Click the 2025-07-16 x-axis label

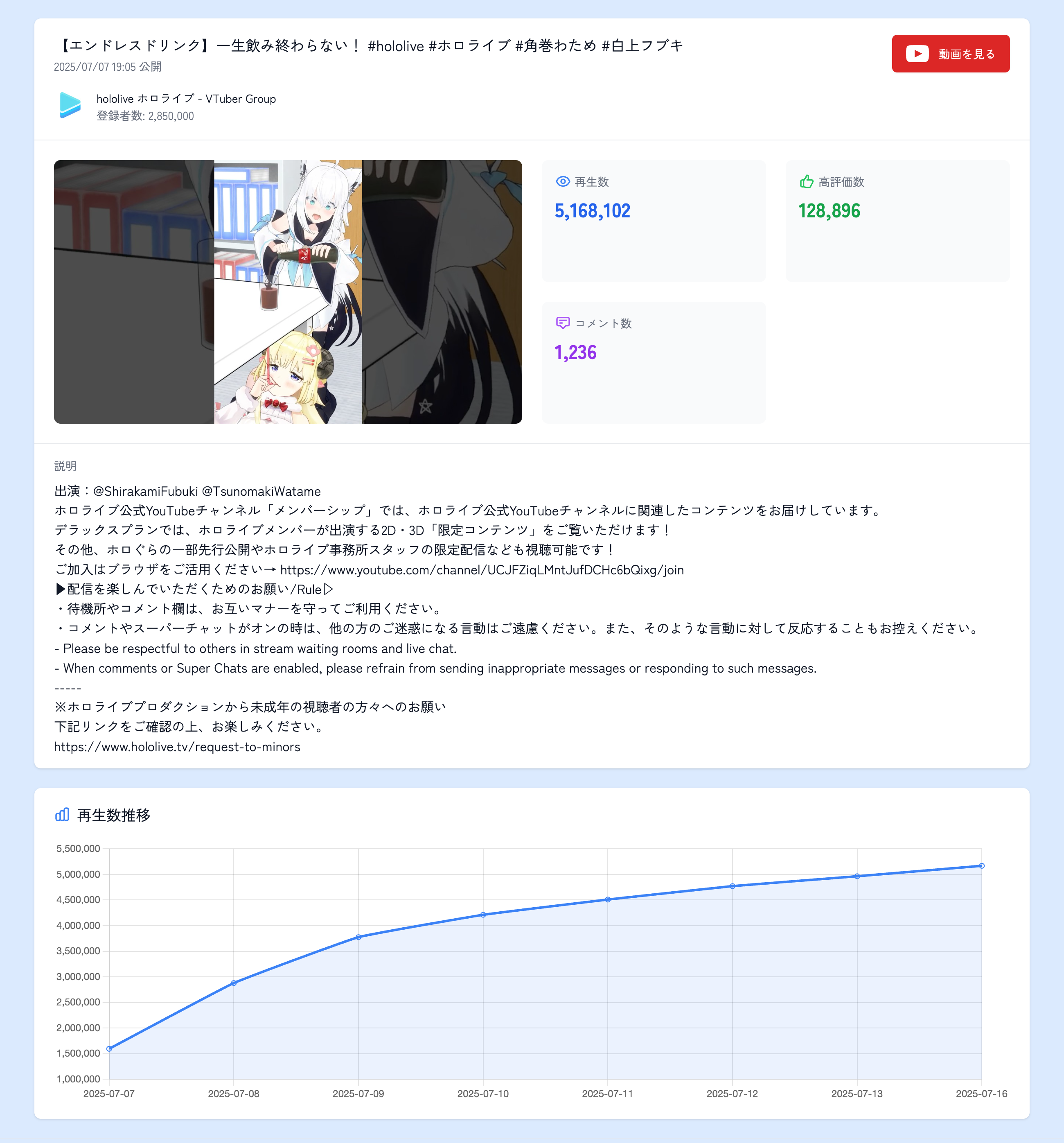pos(981,1093)
